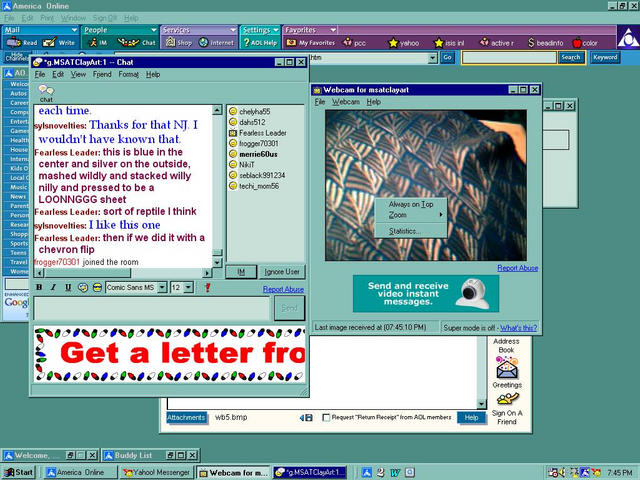Expand the Services dropdown arrow

pyautogui.click(x=233, y=30)
